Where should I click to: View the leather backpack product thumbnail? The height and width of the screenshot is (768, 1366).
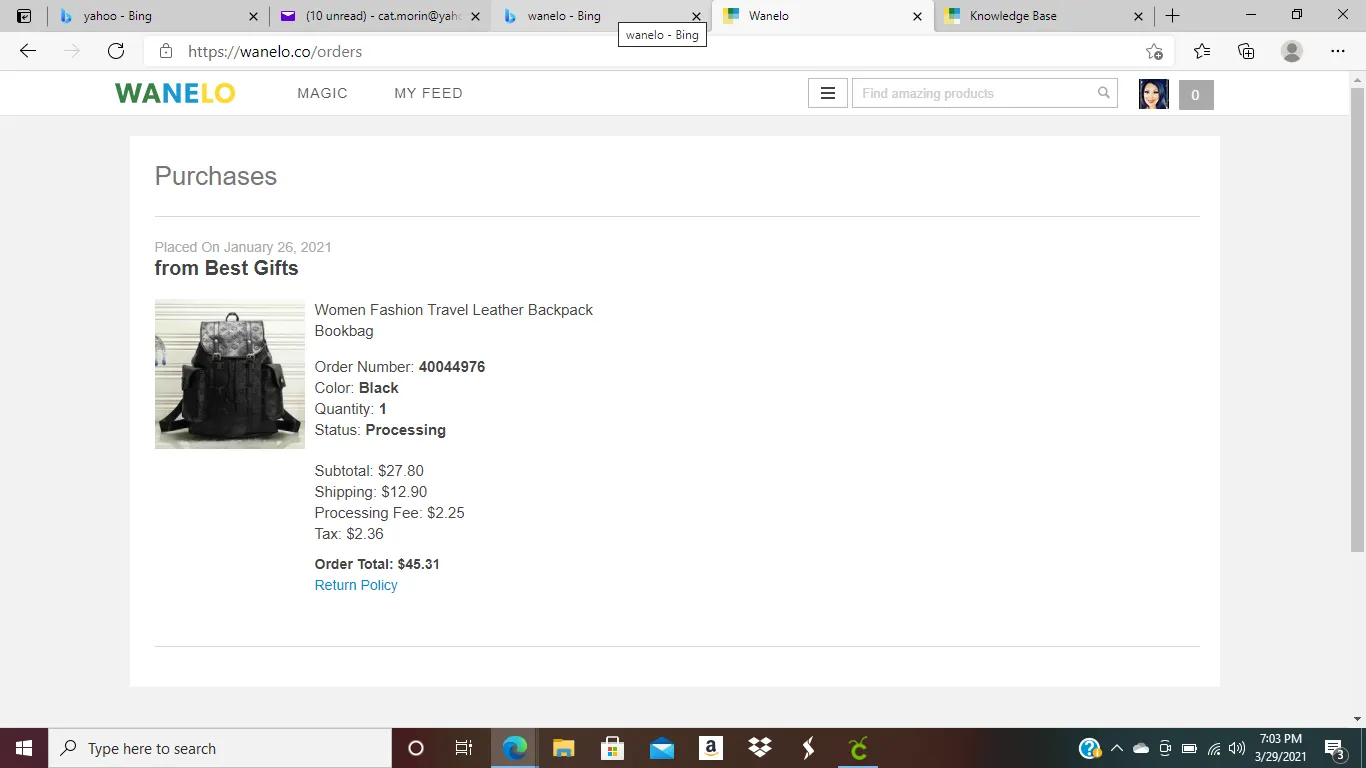coord(230,374)
